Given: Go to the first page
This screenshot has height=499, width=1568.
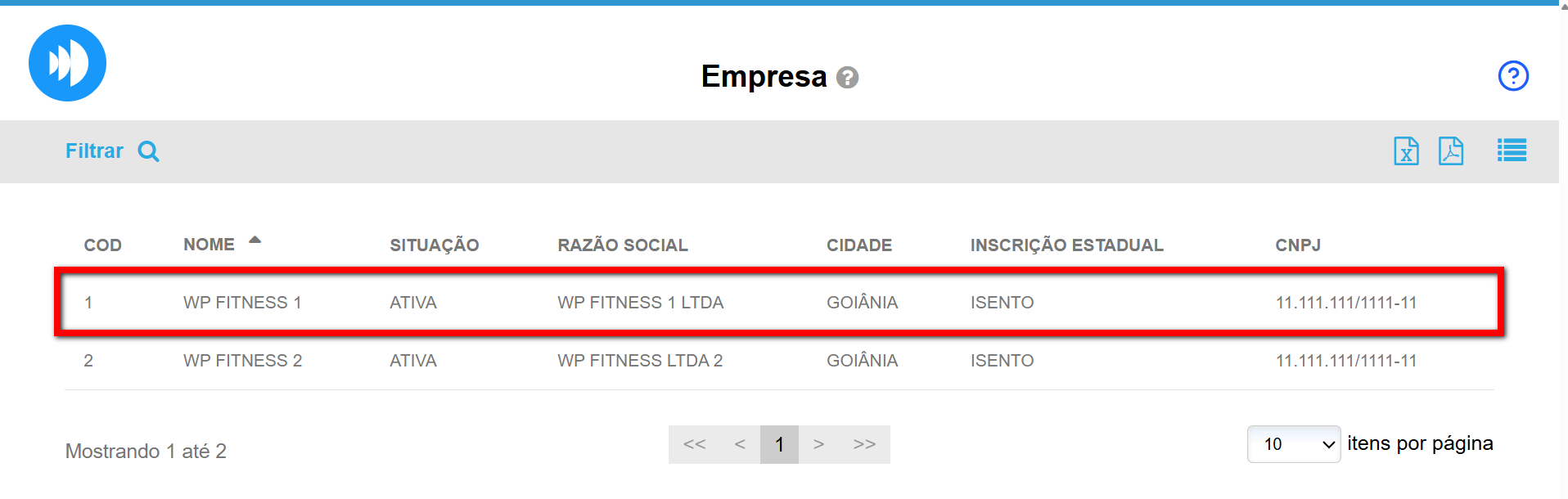Looking at the screenshot, I should click(694, 444).
